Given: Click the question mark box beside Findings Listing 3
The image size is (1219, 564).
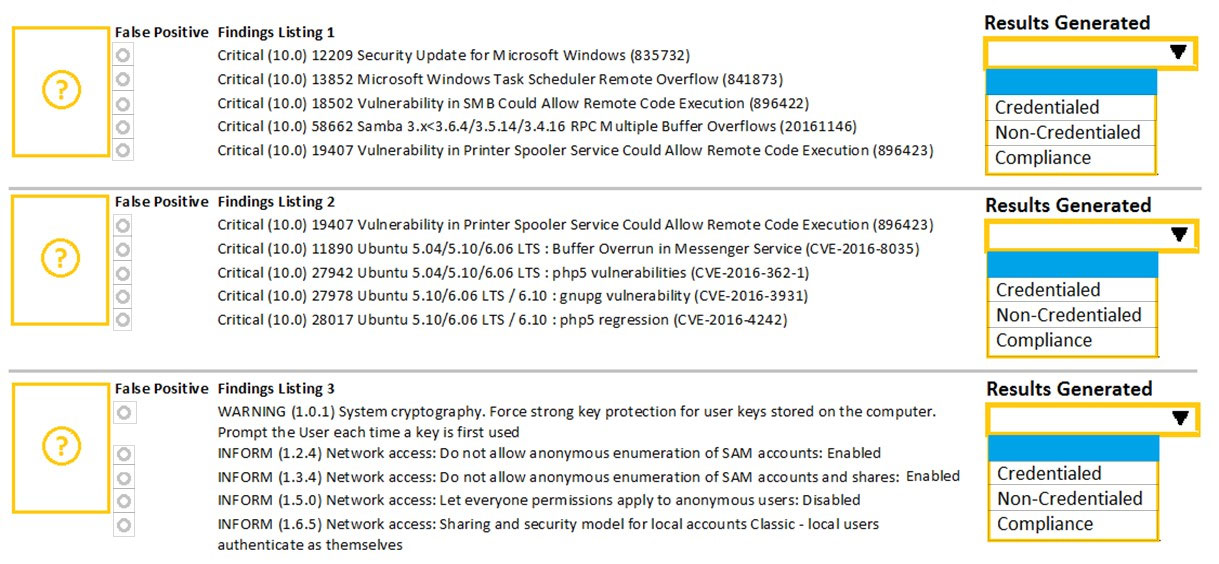Looking at the screenshot, I should [60, 443].
